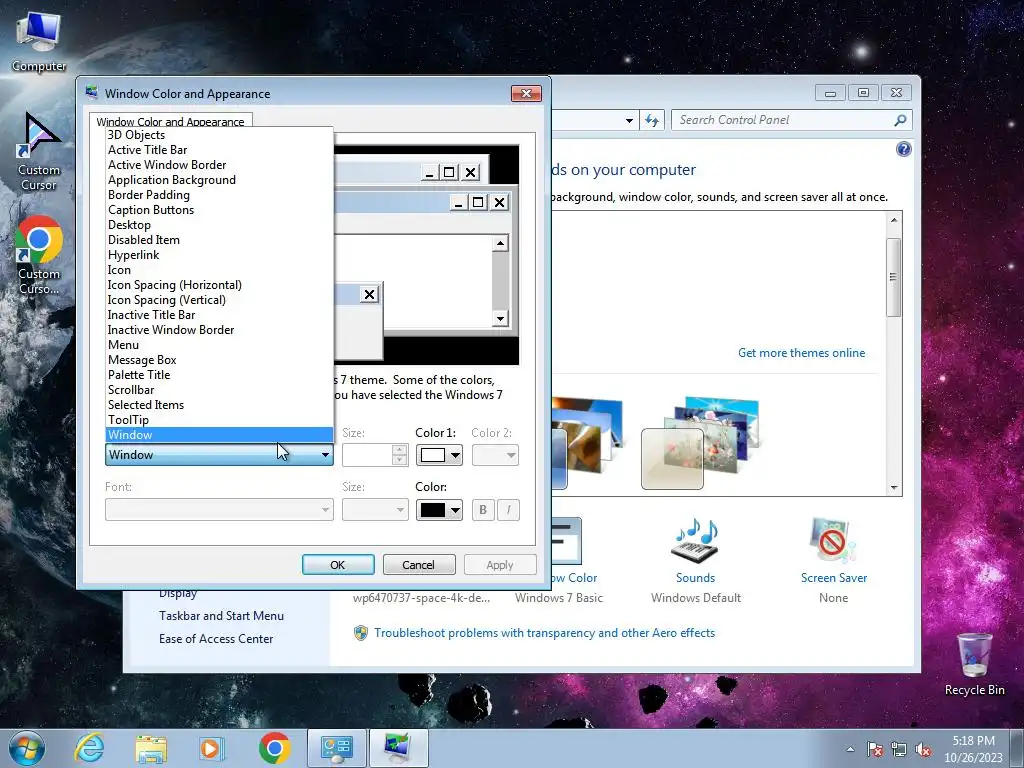
Task: Select the flower theme thumbnail
Action: pyautogui.click(x=701, y=441)
